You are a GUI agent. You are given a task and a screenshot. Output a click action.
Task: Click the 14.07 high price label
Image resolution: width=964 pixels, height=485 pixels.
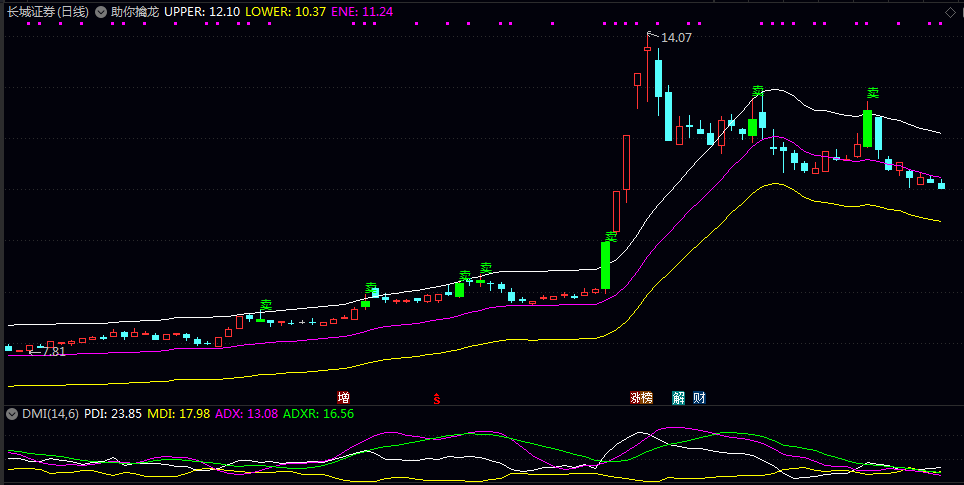coord(676,37)
